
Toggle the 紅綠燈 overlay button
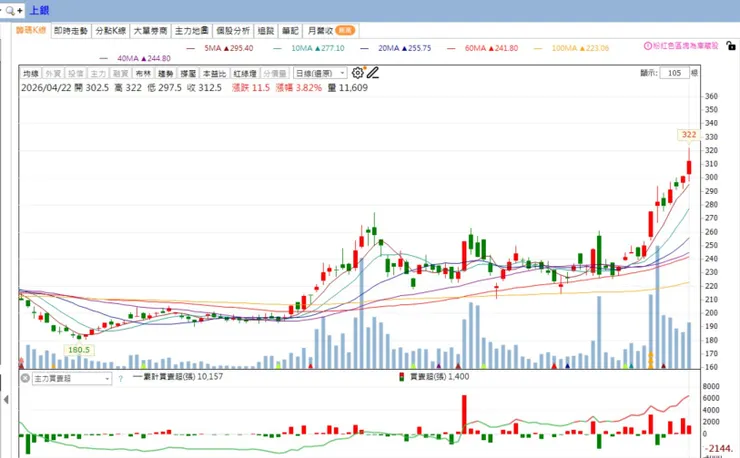(245, 73)
